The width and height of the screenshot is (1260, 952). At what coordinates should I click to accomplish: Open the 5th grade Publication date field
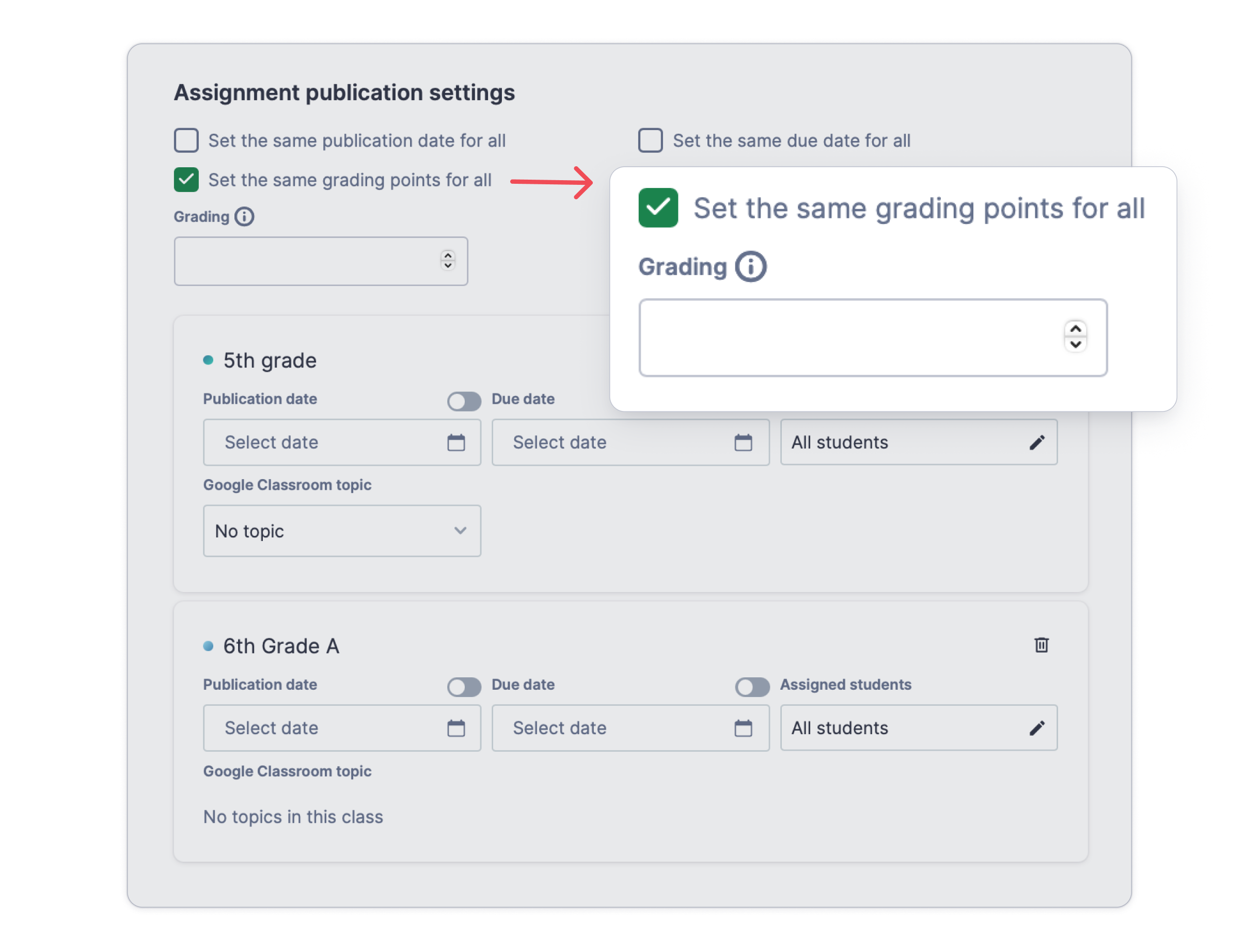click(342, 442)
